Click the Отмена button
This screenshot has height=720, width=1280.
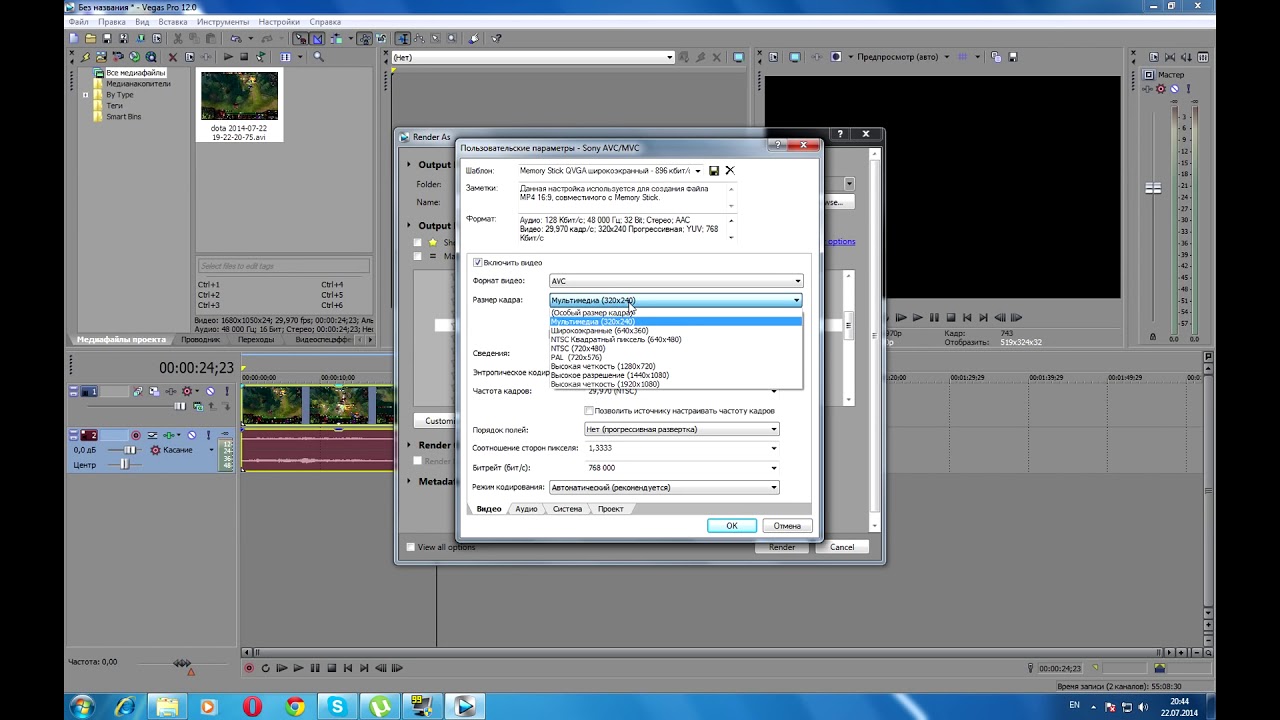787,526
